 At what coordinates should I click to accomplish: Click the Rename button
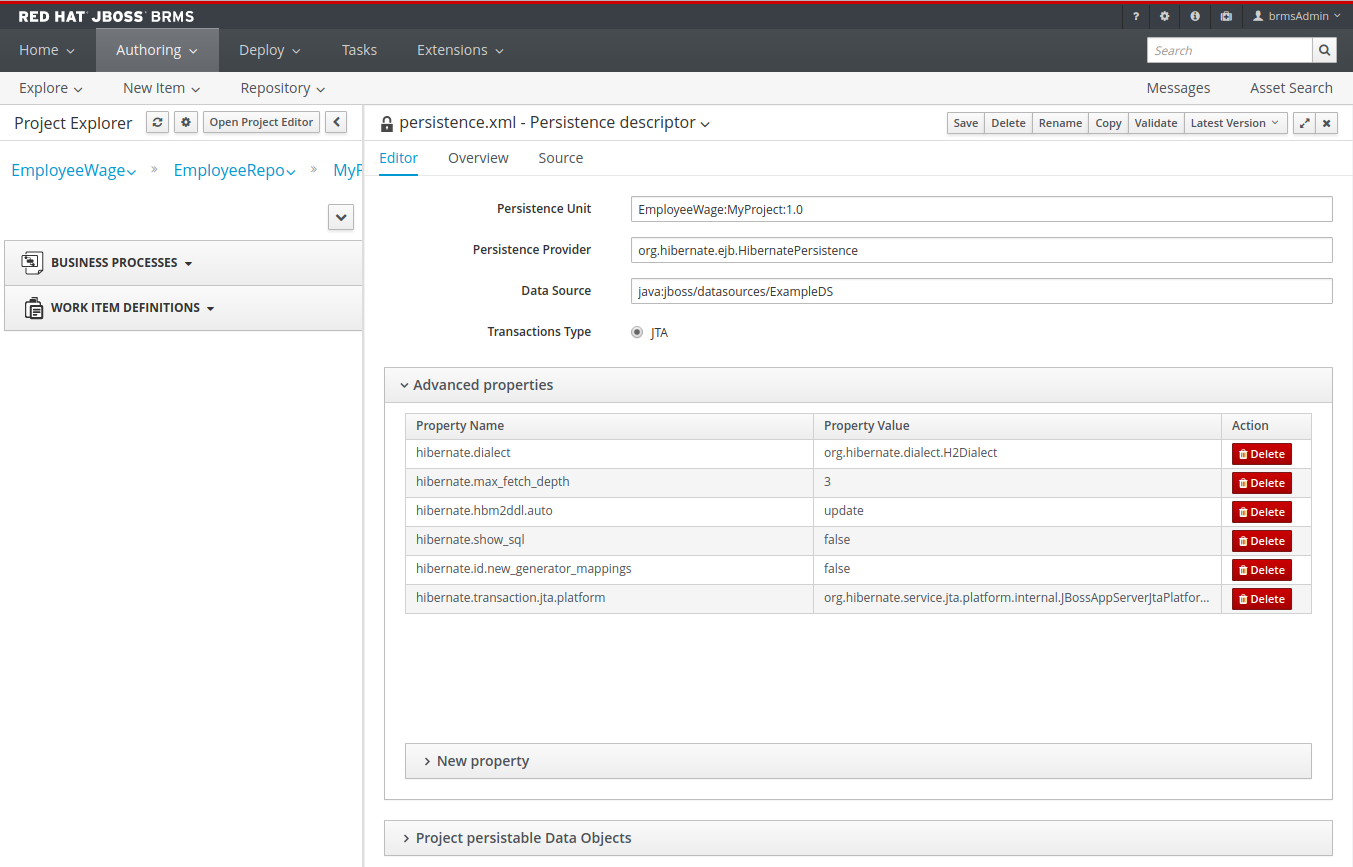(1060, 123)
